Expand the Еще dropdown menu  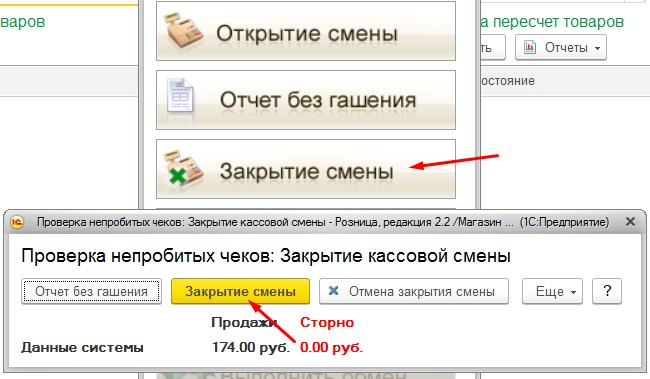552,291
